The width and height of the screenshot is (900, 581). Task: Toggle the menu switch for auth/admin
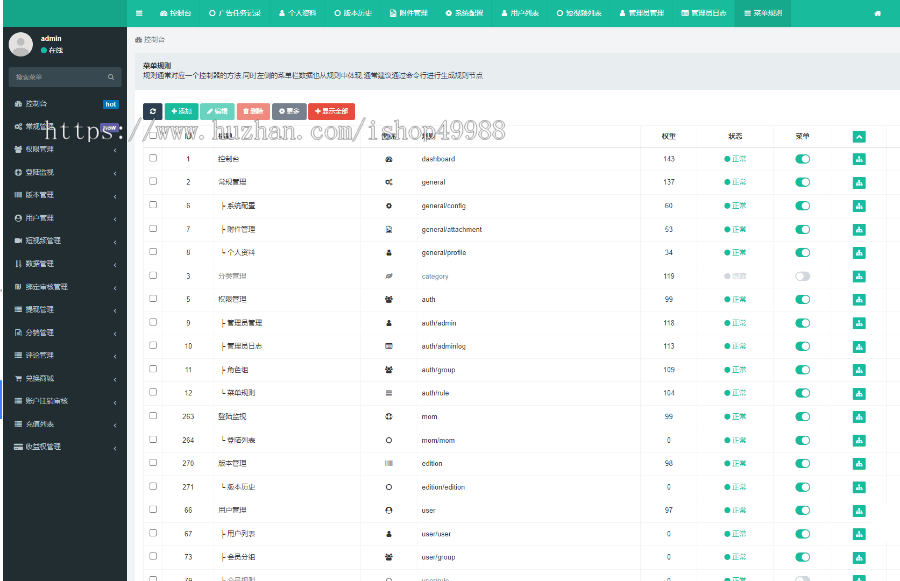(802, 323)
